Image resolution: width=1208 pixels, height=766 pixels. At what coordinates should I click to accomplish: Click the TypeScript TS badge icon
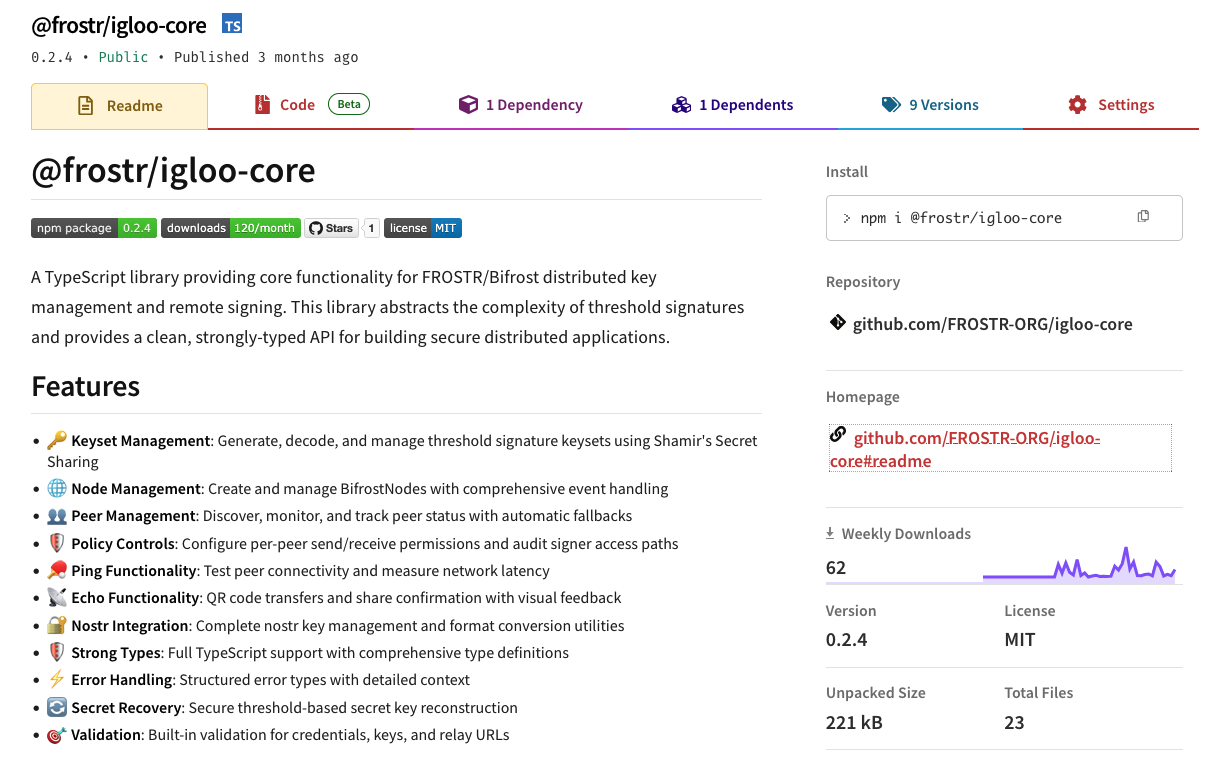[232, 25]
